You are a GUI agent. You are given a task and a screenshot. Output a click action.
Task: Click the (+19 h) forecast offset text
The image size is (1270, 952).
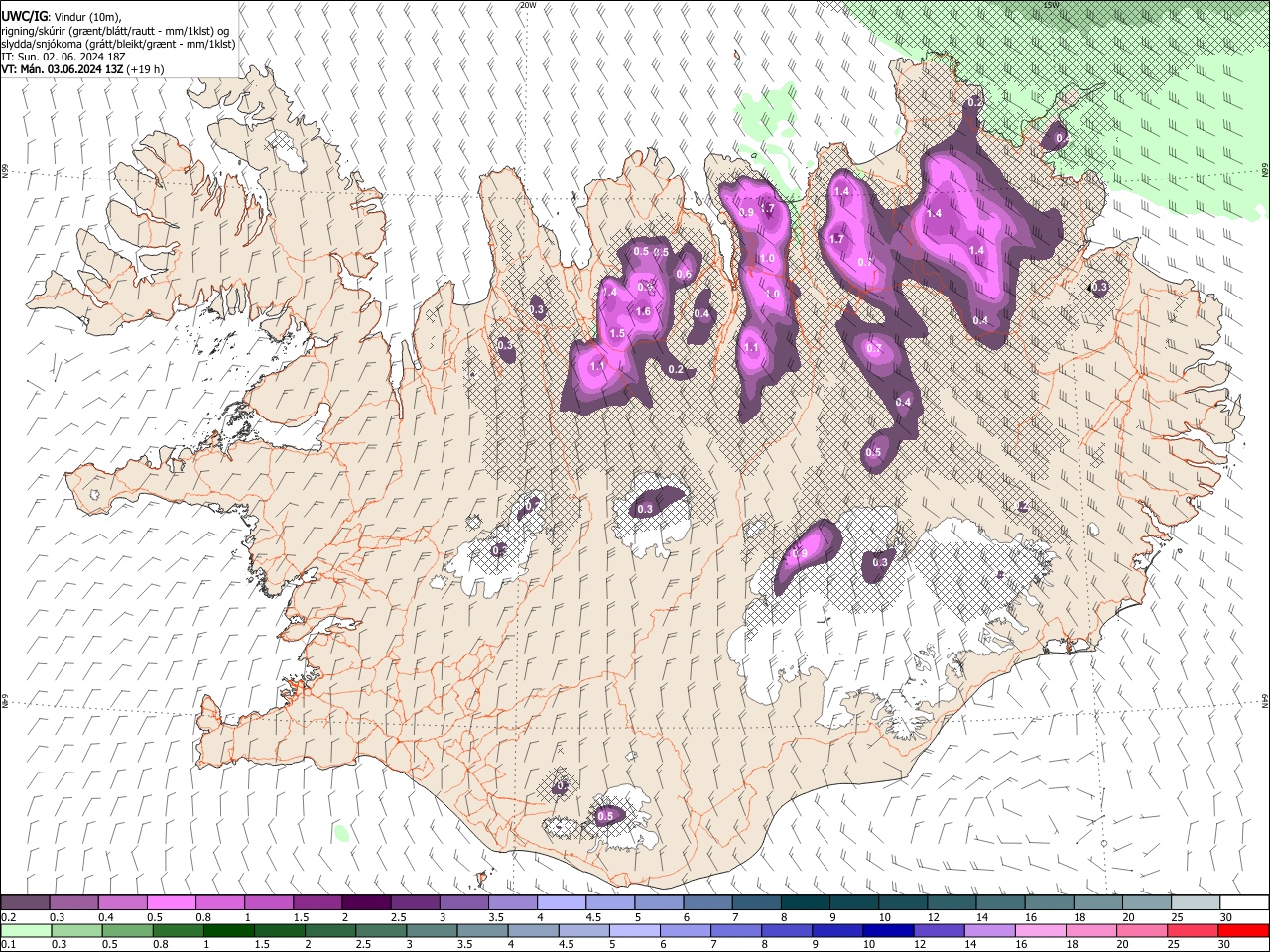[145, 69]
